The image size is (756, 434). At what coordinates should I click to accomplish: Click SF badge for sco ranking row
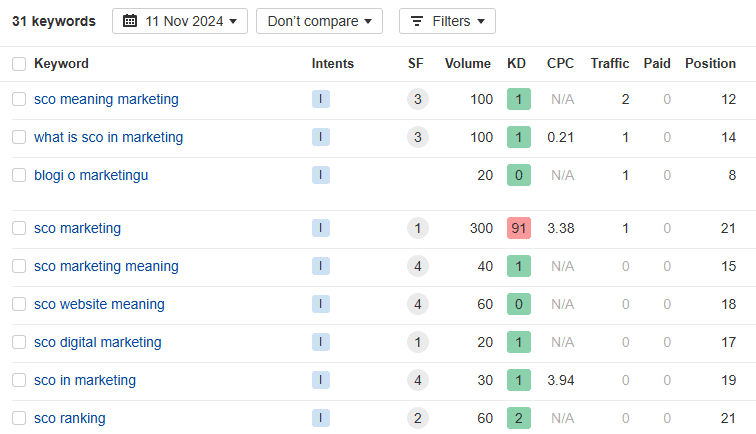click(417, 418)
